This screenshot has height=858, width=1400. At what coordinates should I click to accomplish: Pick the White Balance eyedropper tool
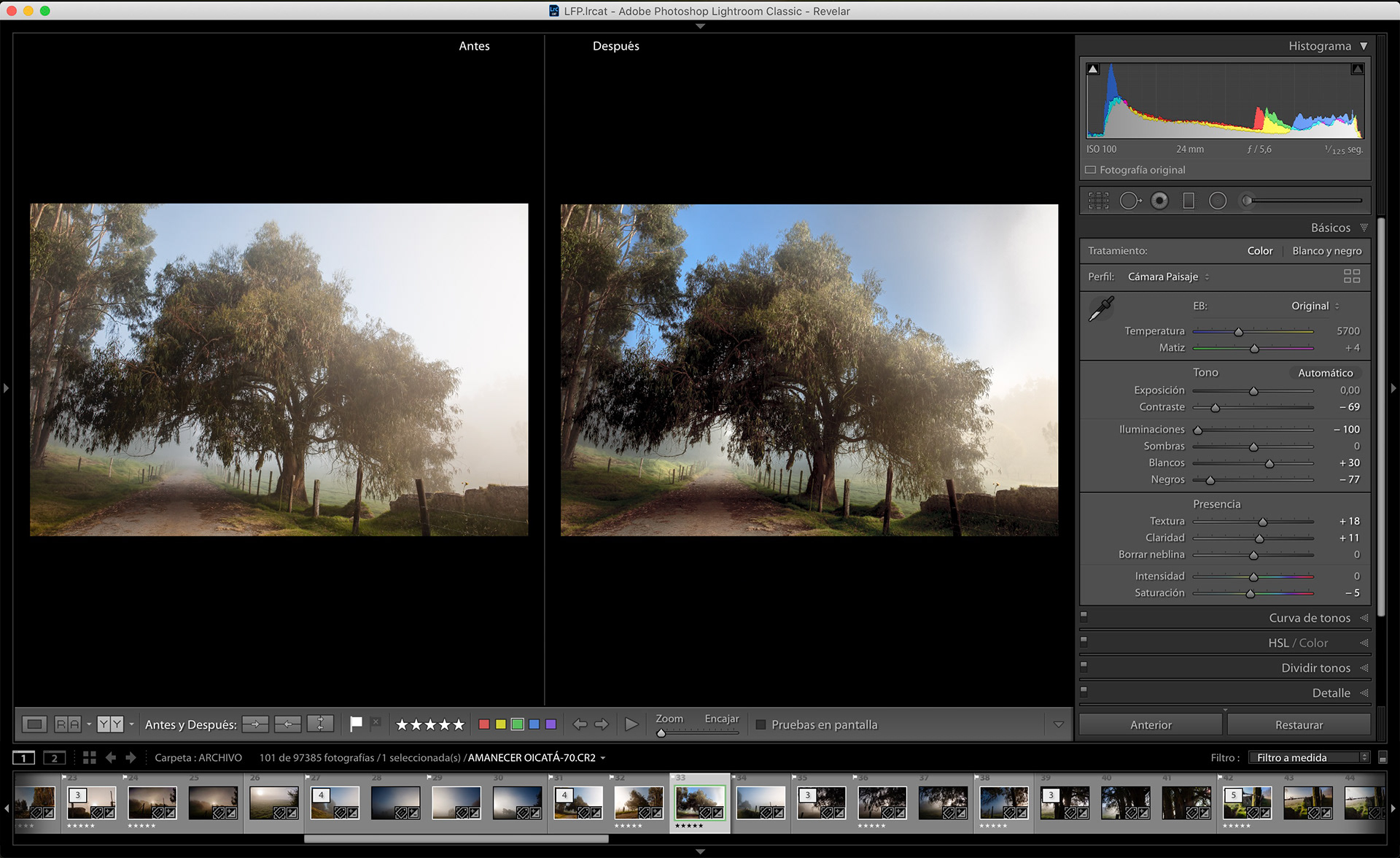click(x=1101, y=309)
